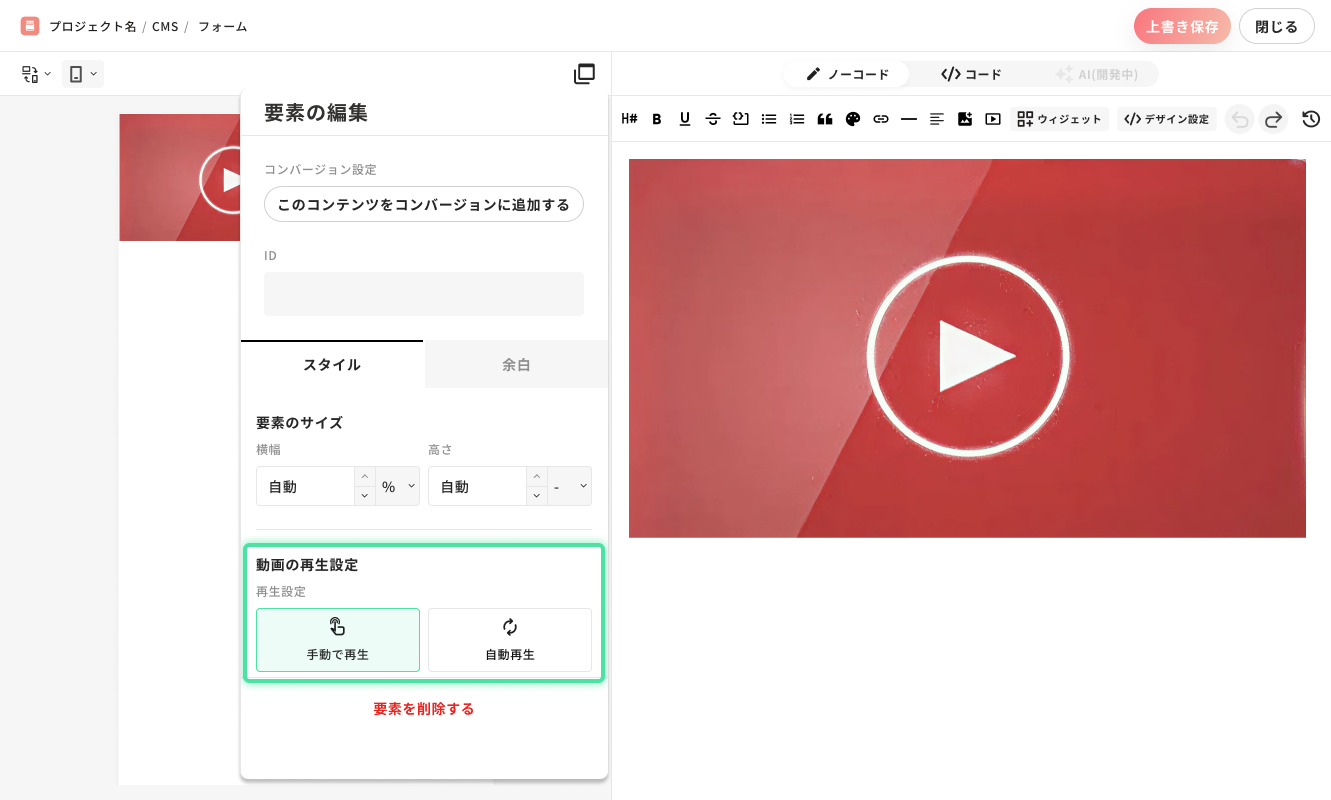Apply strikethrough formatting from the toolbar
The width and height of the screenshot is (1331, 800).
point(713,119)
